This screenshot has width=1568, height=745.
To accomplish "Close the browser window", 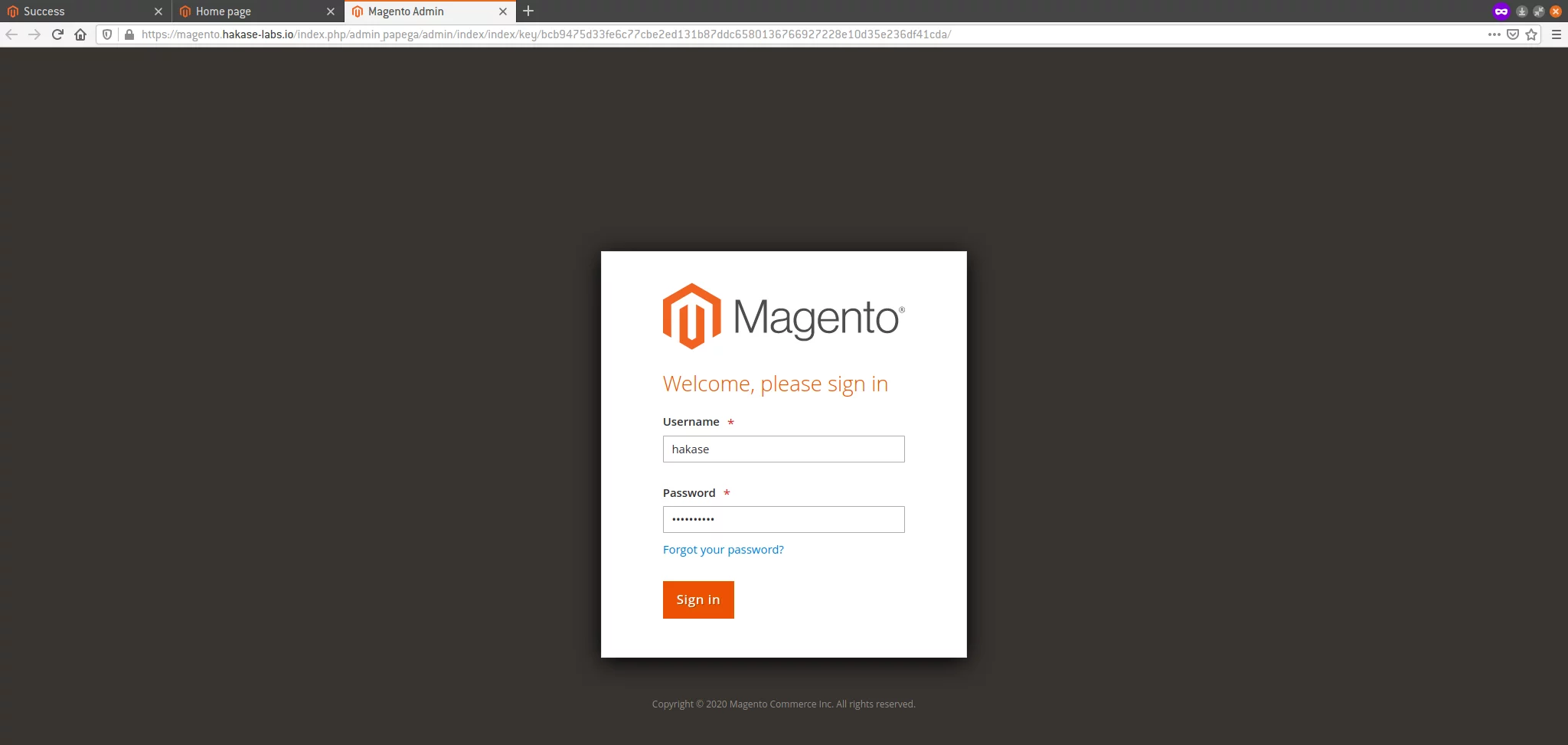I will [x=1556, y=11].
